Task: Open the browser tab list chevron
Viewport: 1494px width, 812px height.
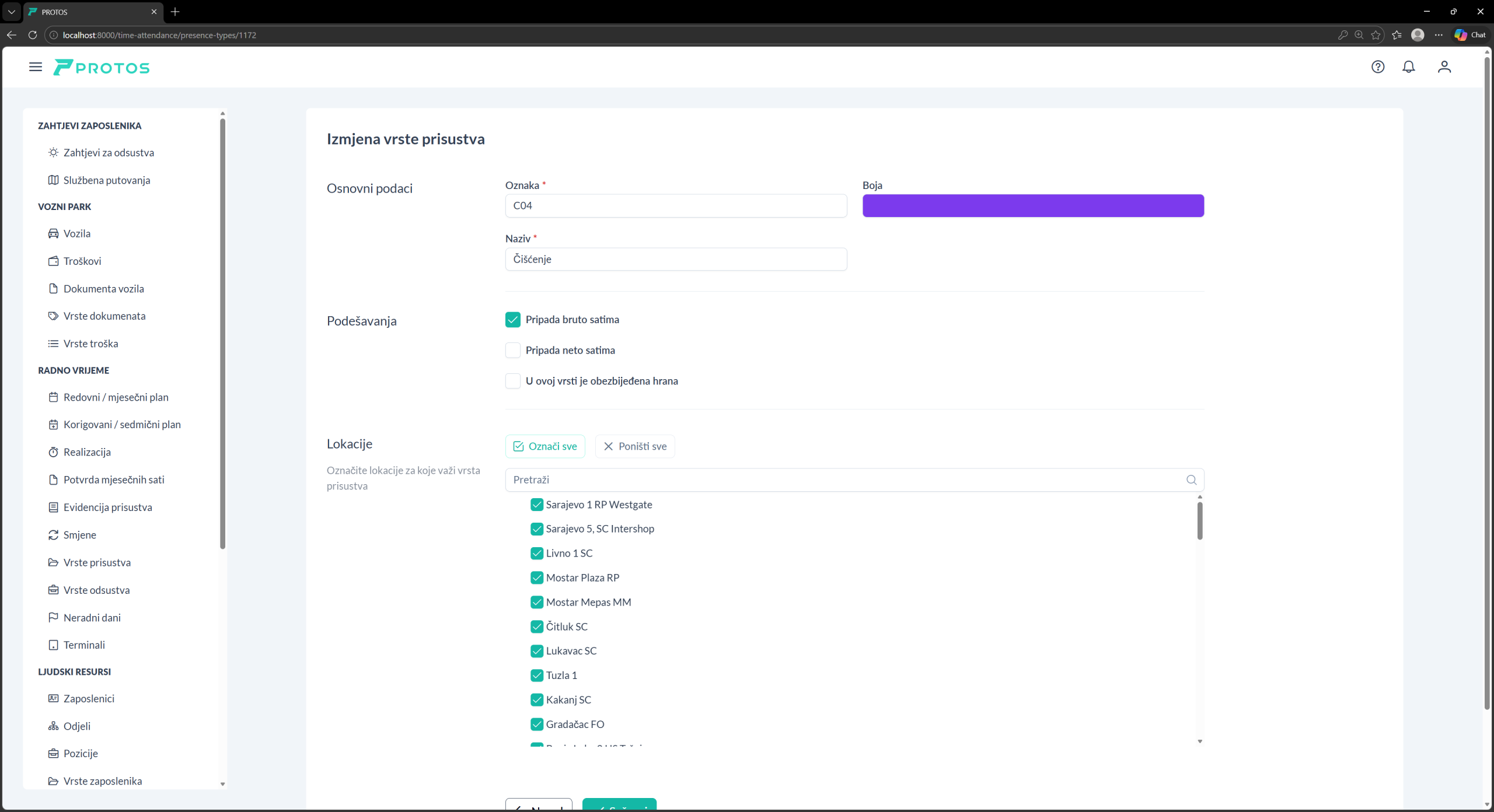Action: (11, 12)
